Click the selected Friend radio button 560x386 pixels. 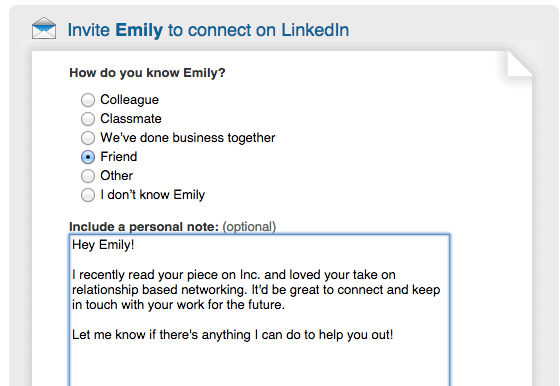[88, 157]
